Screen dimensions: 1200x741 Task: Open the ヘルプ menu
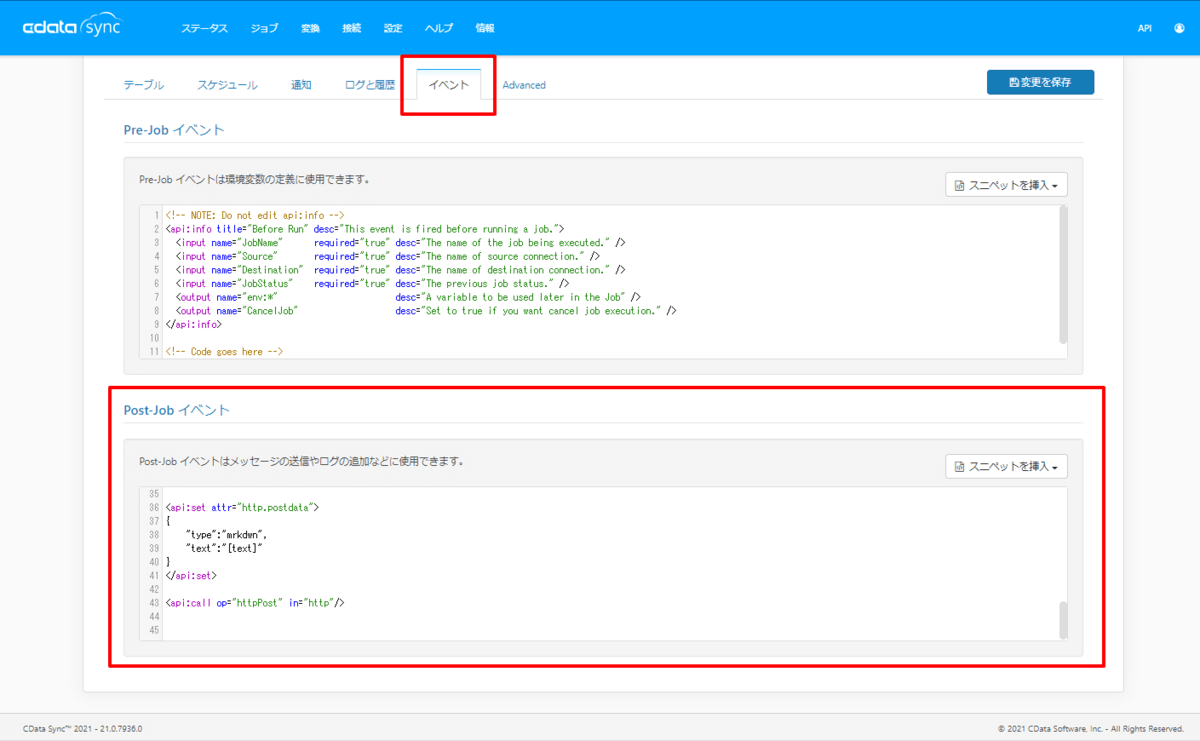[438, 28]
